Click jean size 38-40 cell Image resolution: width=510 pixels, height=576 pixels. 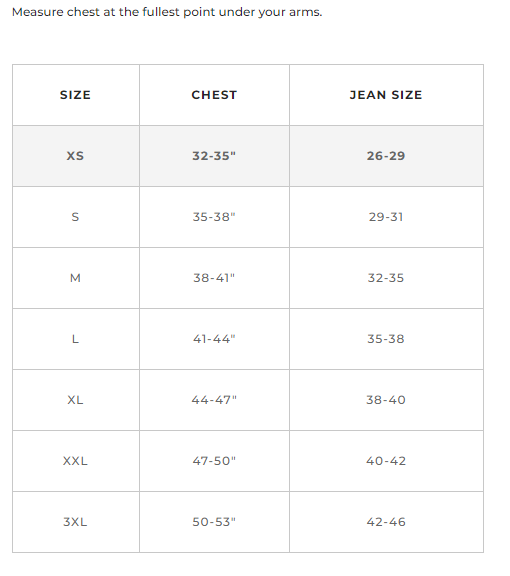coord(386,400)
